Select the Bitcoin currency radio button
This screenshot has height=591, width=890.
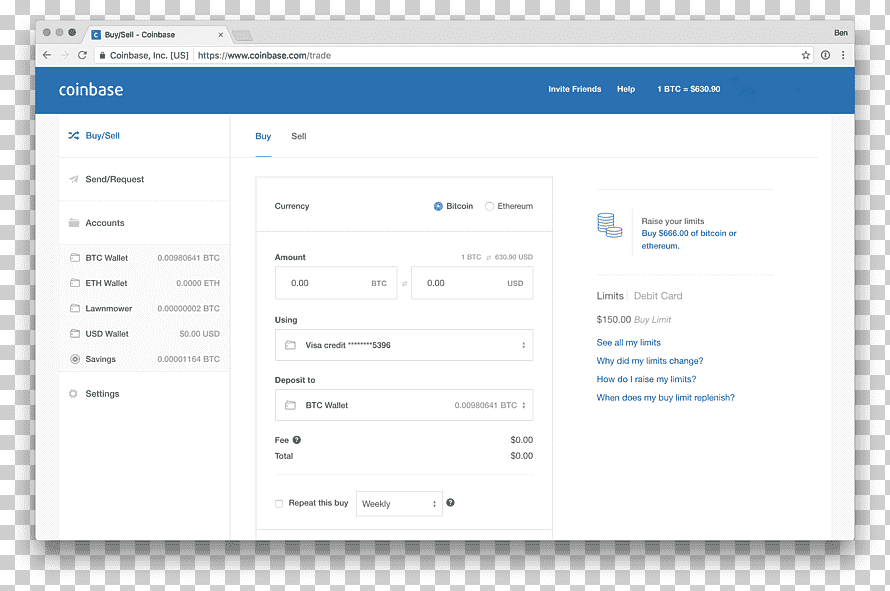point(438,206)
